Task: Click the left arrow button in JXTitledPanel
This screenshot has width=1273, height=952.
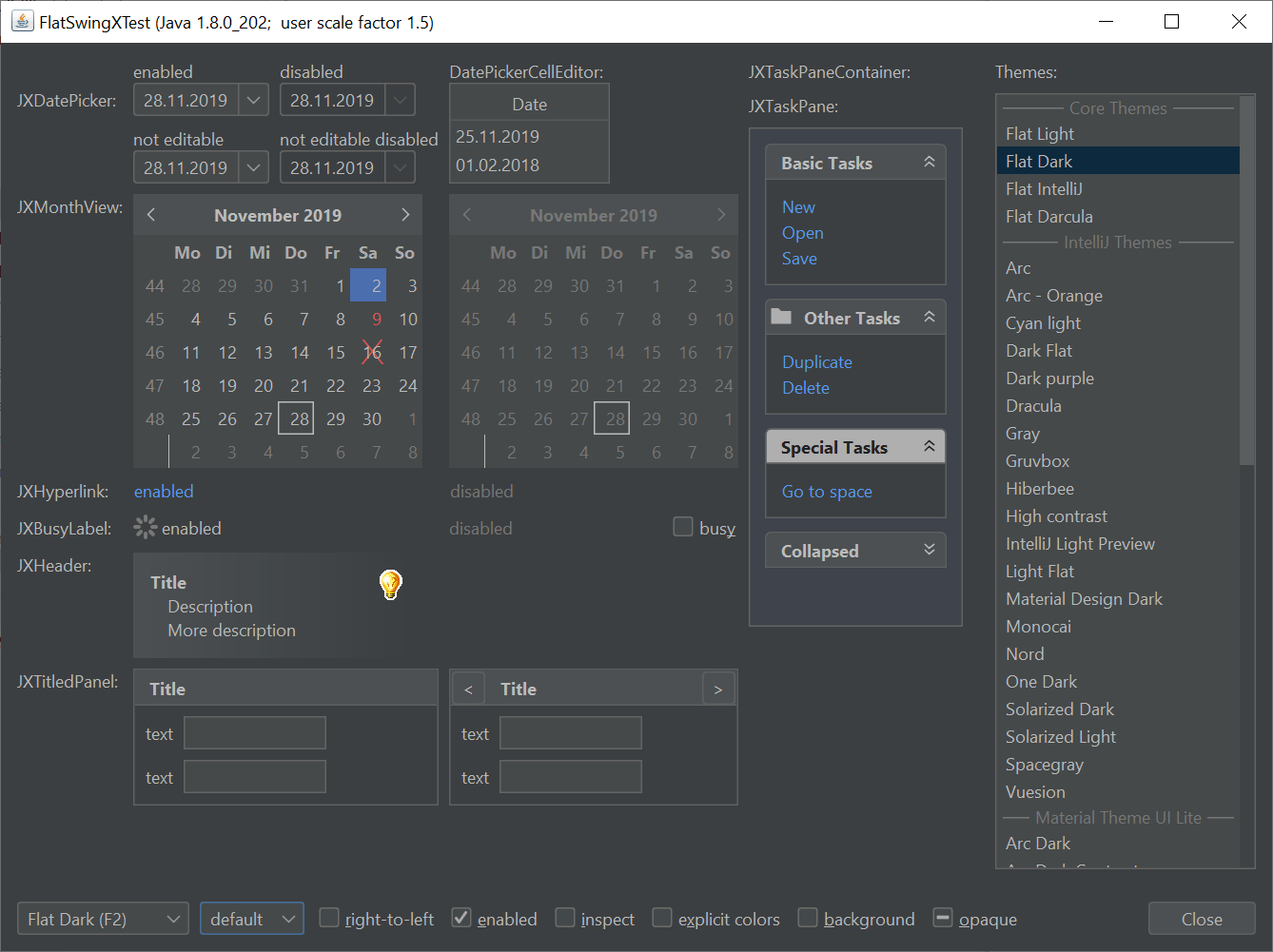Action: [x=468, y=690]
